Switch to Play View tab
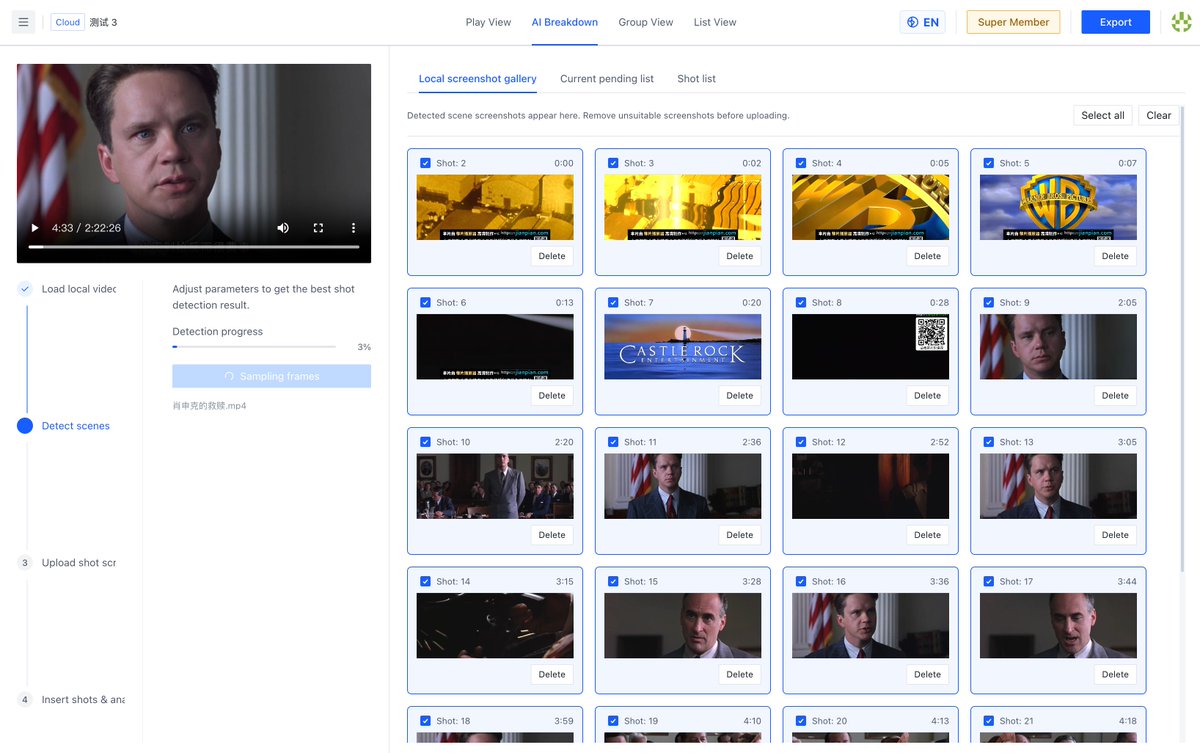The height and width of the screenshot is (753, 1200). point(488,22)
